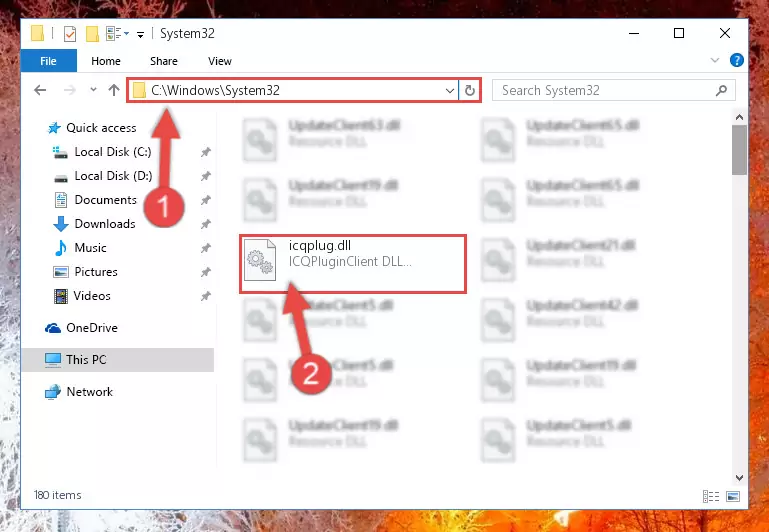Click the System32 window title bar folder icon
Screen dimensions: 769x532
[38, 33]
